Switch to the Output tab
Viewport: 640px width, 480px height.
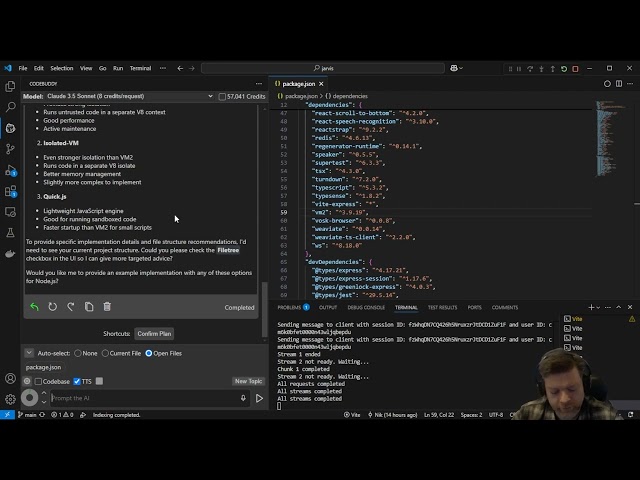pos(328,307)
